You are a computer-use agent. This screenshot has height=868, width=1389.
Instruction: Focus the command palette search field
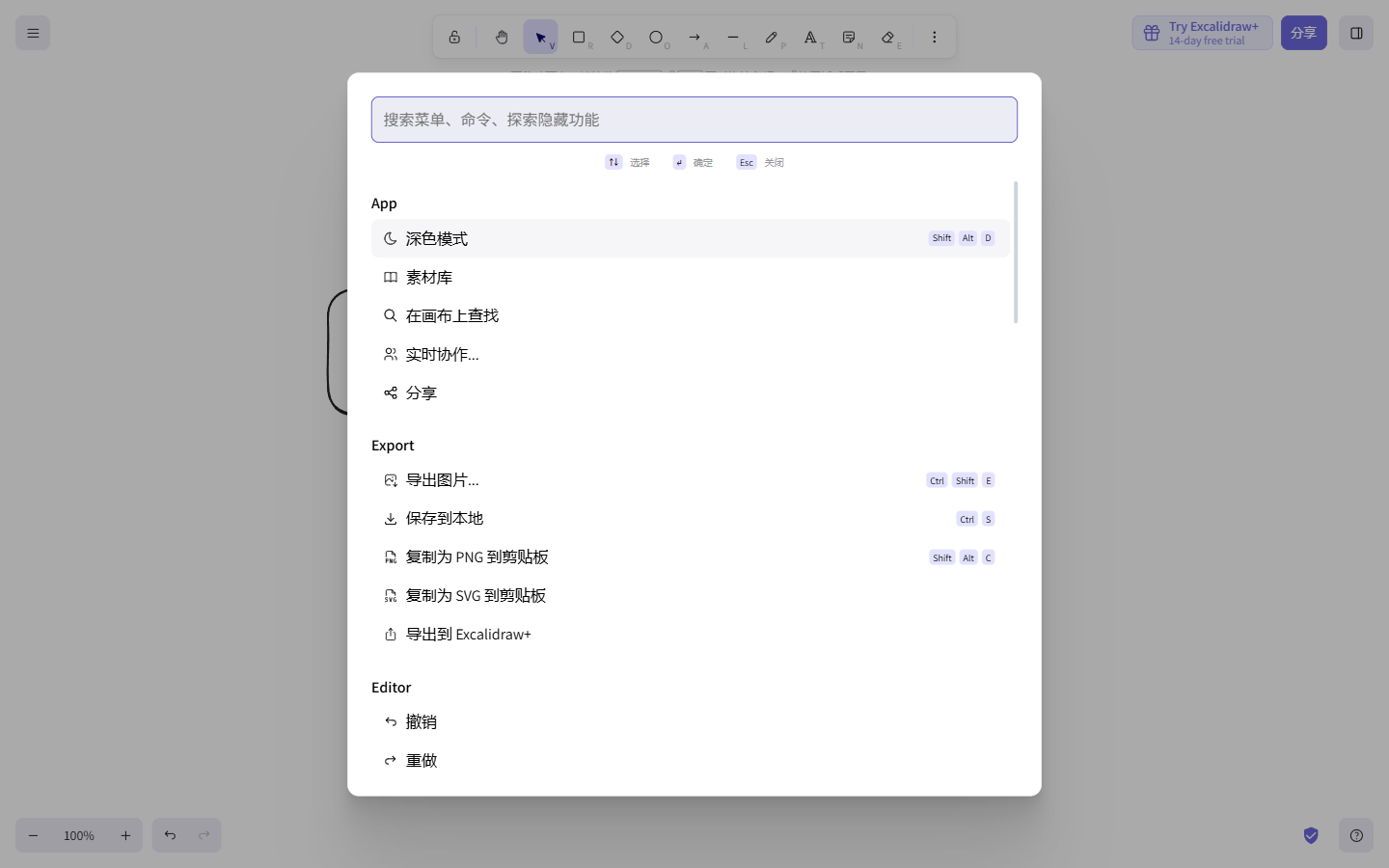click(x=694, y=120)
